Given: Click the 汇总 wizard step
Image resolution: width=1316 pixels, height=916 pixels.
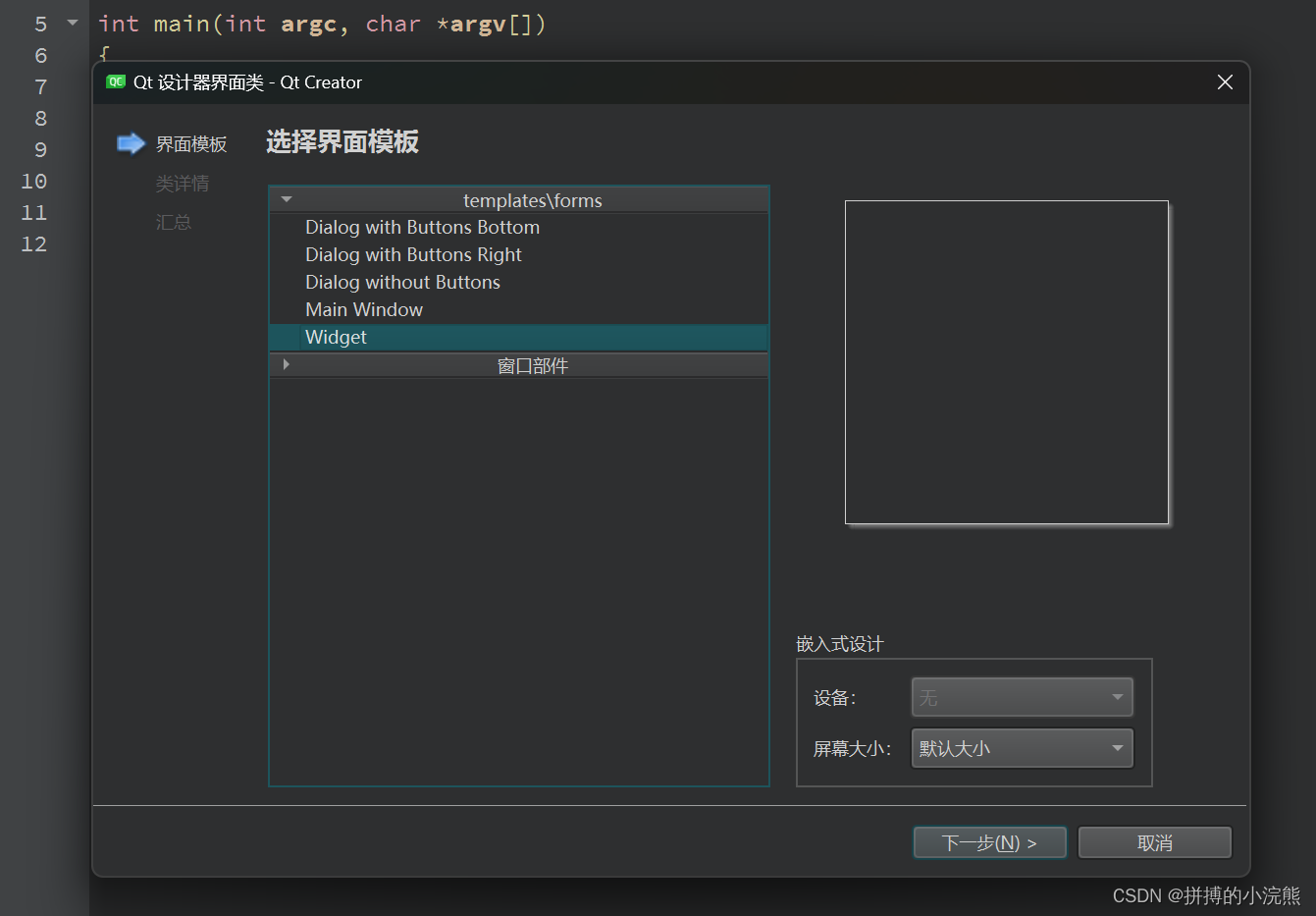Looking at the screenshot, I should (174, 223).
